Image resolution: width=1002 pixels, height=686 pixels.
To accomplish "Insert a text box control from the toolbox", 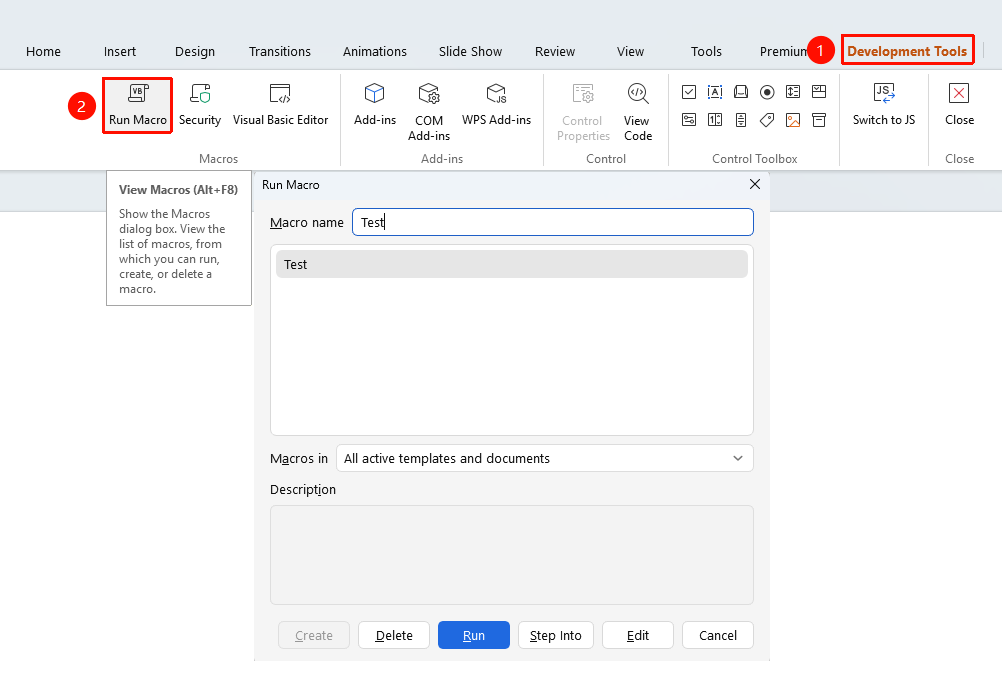I will coord(715,92).
